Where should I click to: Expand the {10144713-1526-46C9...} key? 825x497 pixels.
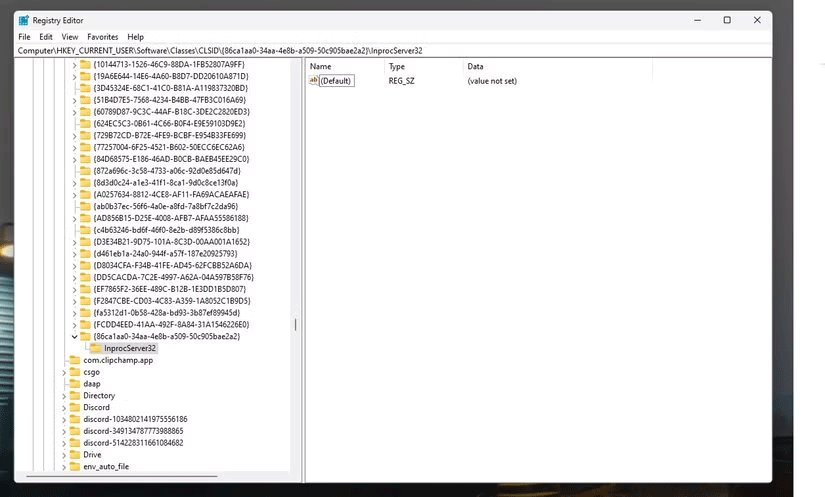[x=74, y=64]
